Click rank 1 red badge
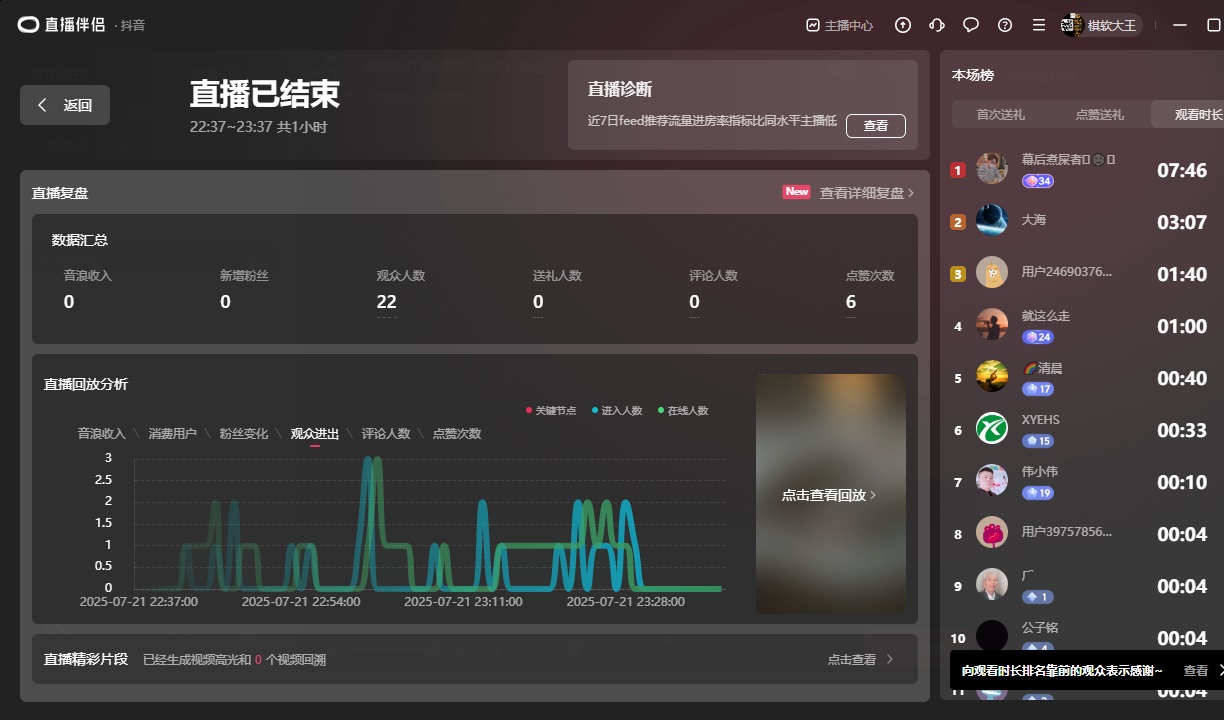 (957, 170)
